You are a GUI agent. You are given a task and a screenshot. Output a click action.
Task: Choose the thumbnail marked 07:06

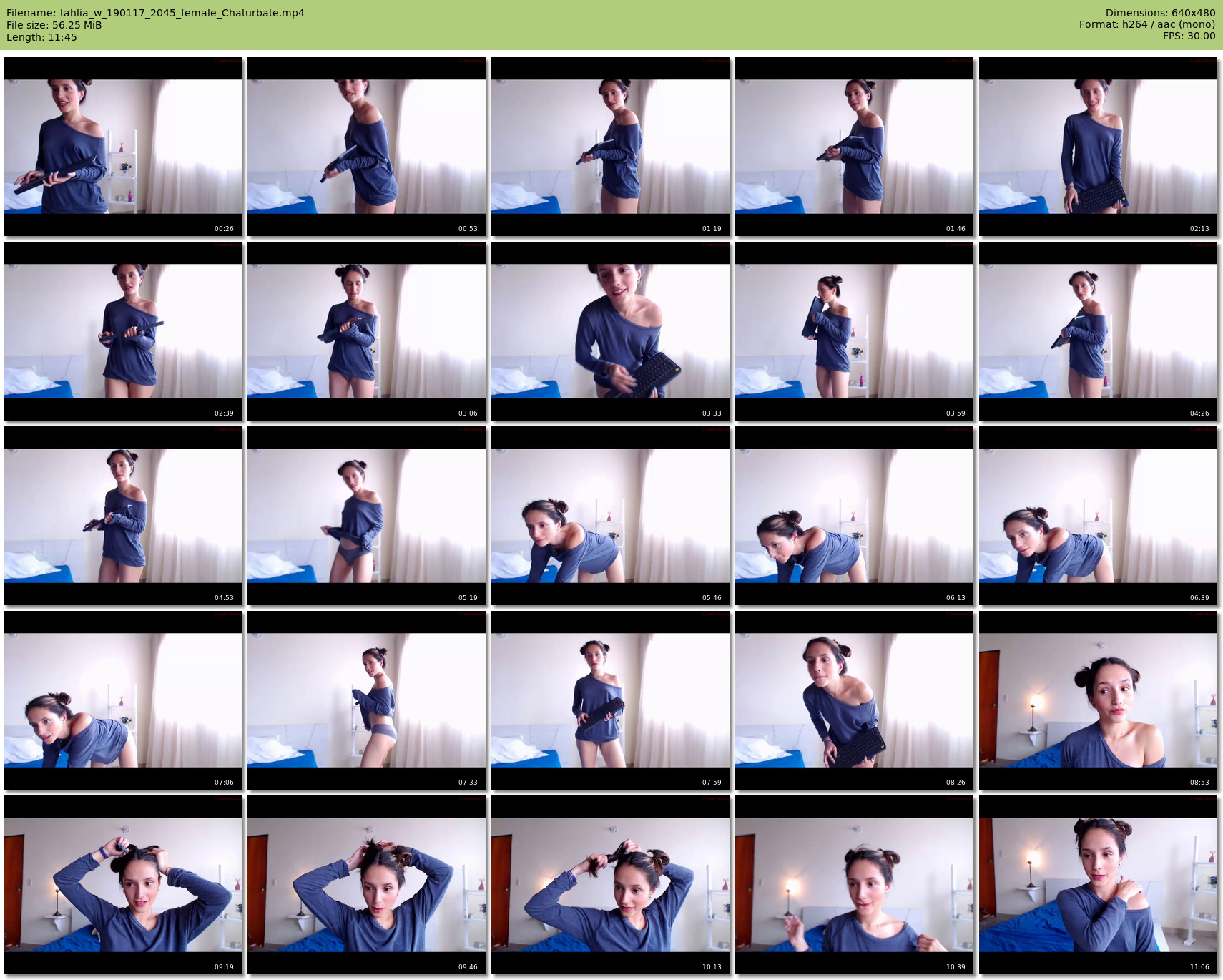123,700
